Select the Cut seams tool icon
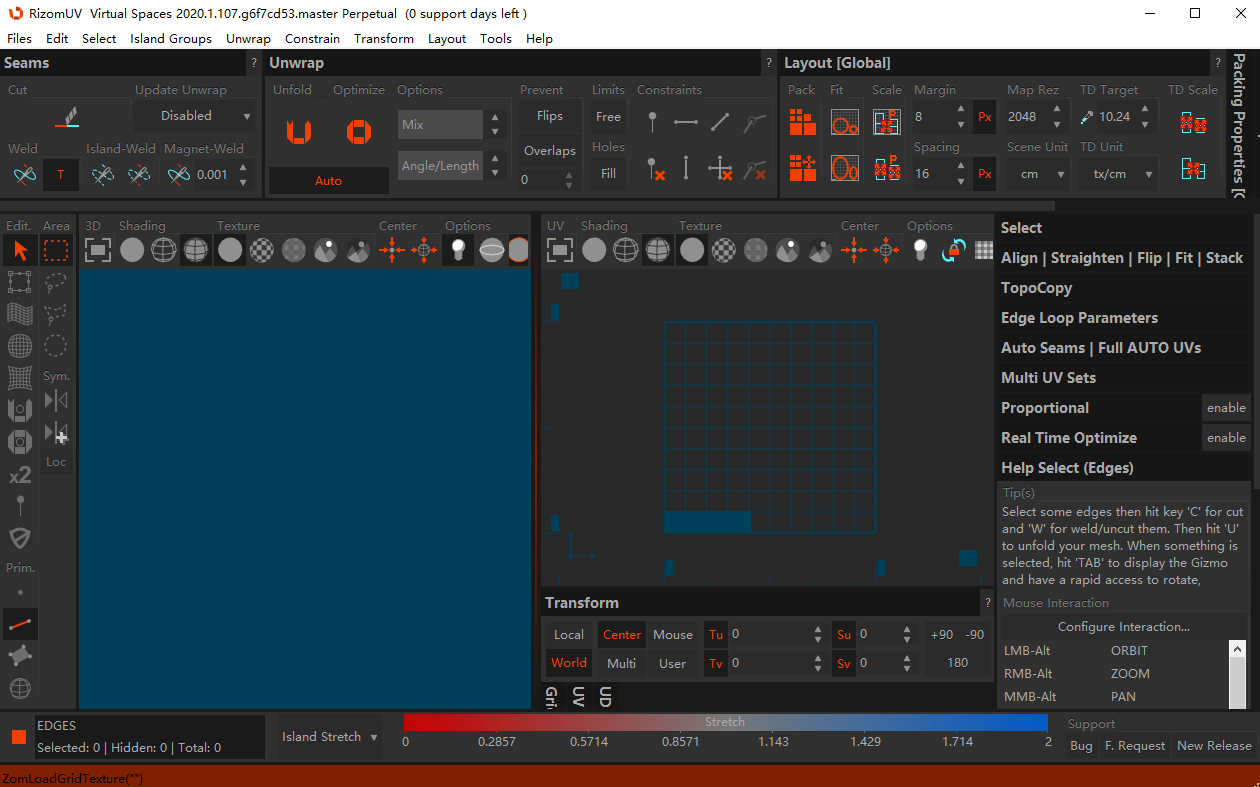1260x787 pixels. click(x=66, y=117)
